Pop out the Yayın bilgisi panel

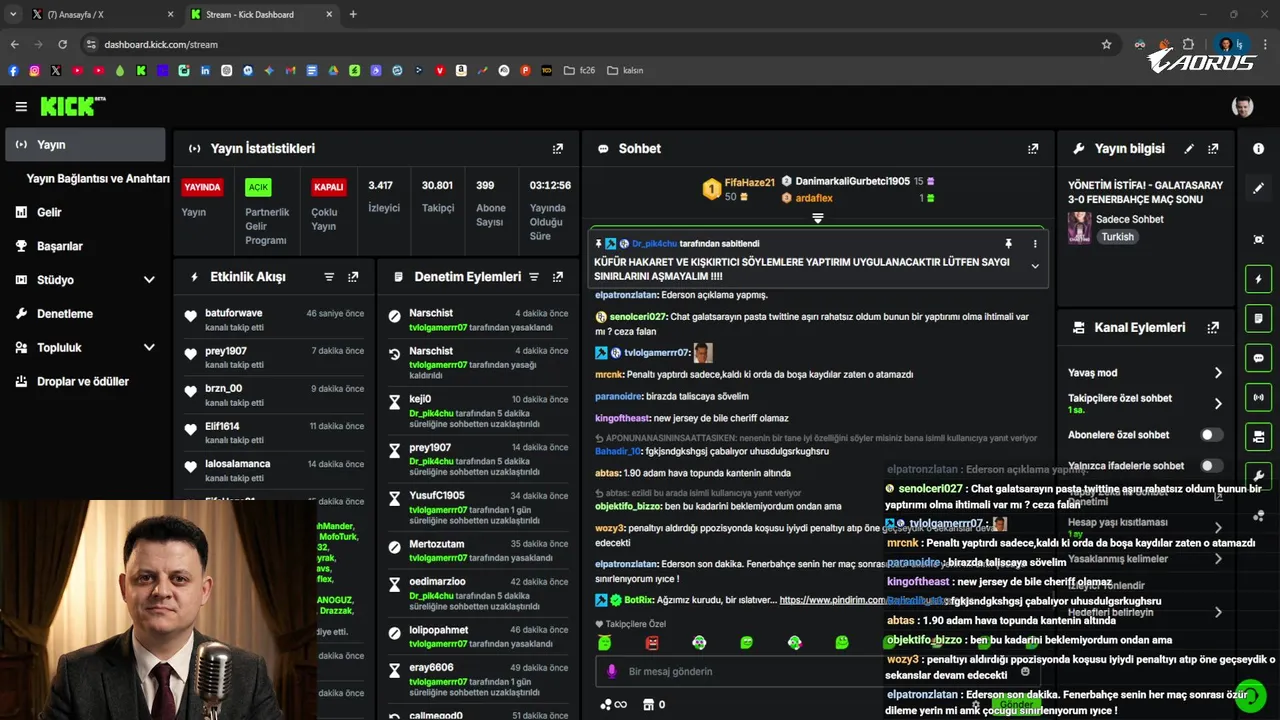(1213, 148)
